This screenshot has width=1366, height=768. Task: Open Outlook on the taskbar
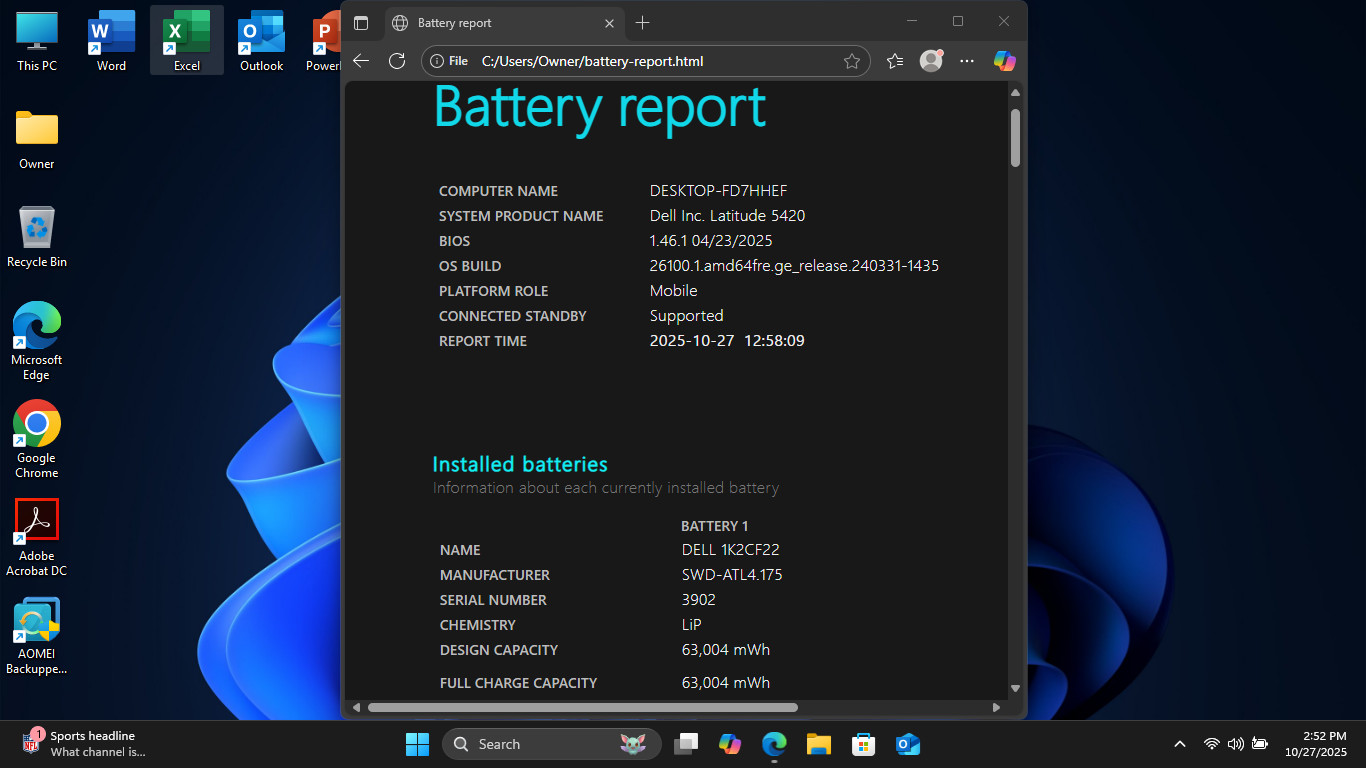coord(907,744)
